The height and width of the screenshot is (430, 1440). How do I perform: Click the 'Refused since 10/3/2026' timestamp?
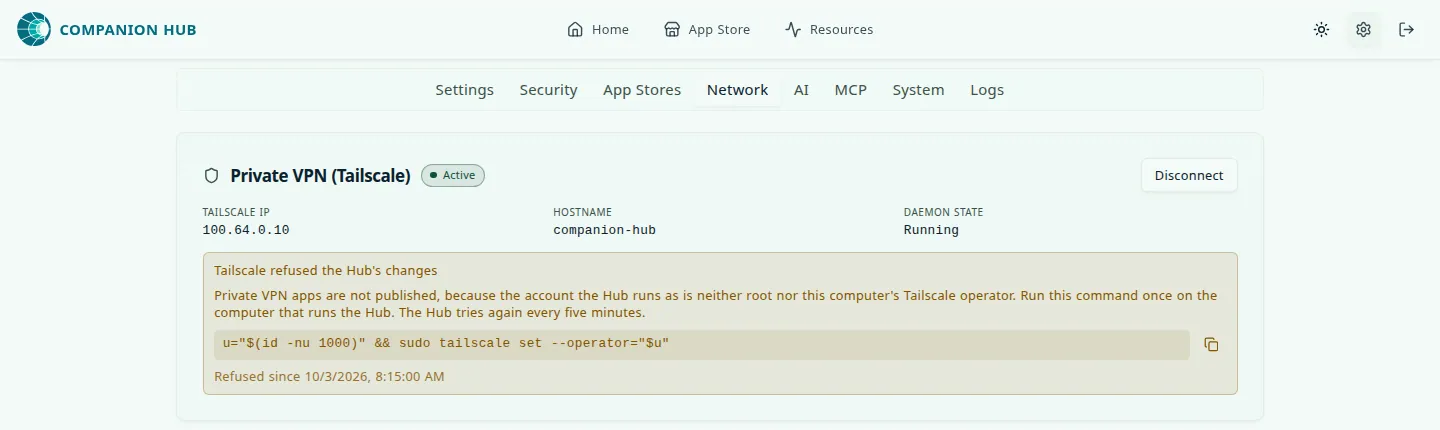(x=329, y=377)
